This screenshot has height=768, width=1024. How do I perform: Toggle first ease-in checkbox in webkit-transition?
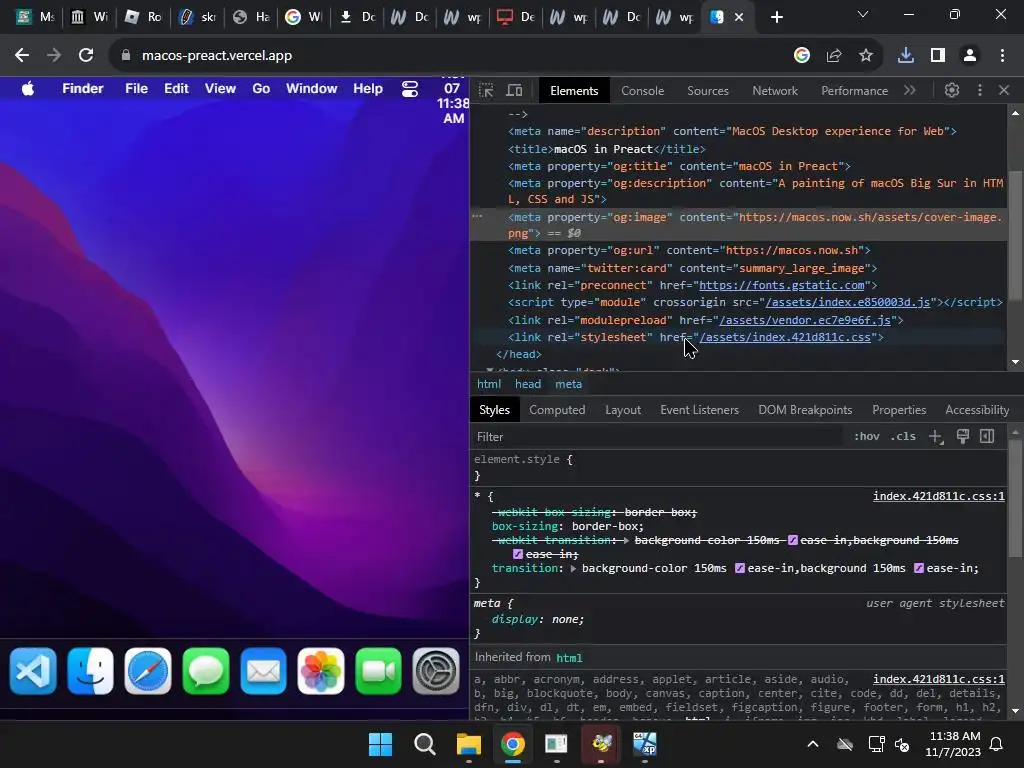[x=793, y=540]
